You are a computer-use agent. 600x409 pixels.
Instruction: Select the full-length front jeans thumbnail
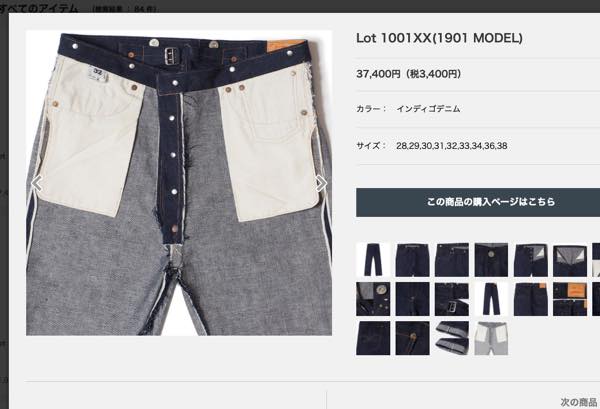tap(373, 260)
